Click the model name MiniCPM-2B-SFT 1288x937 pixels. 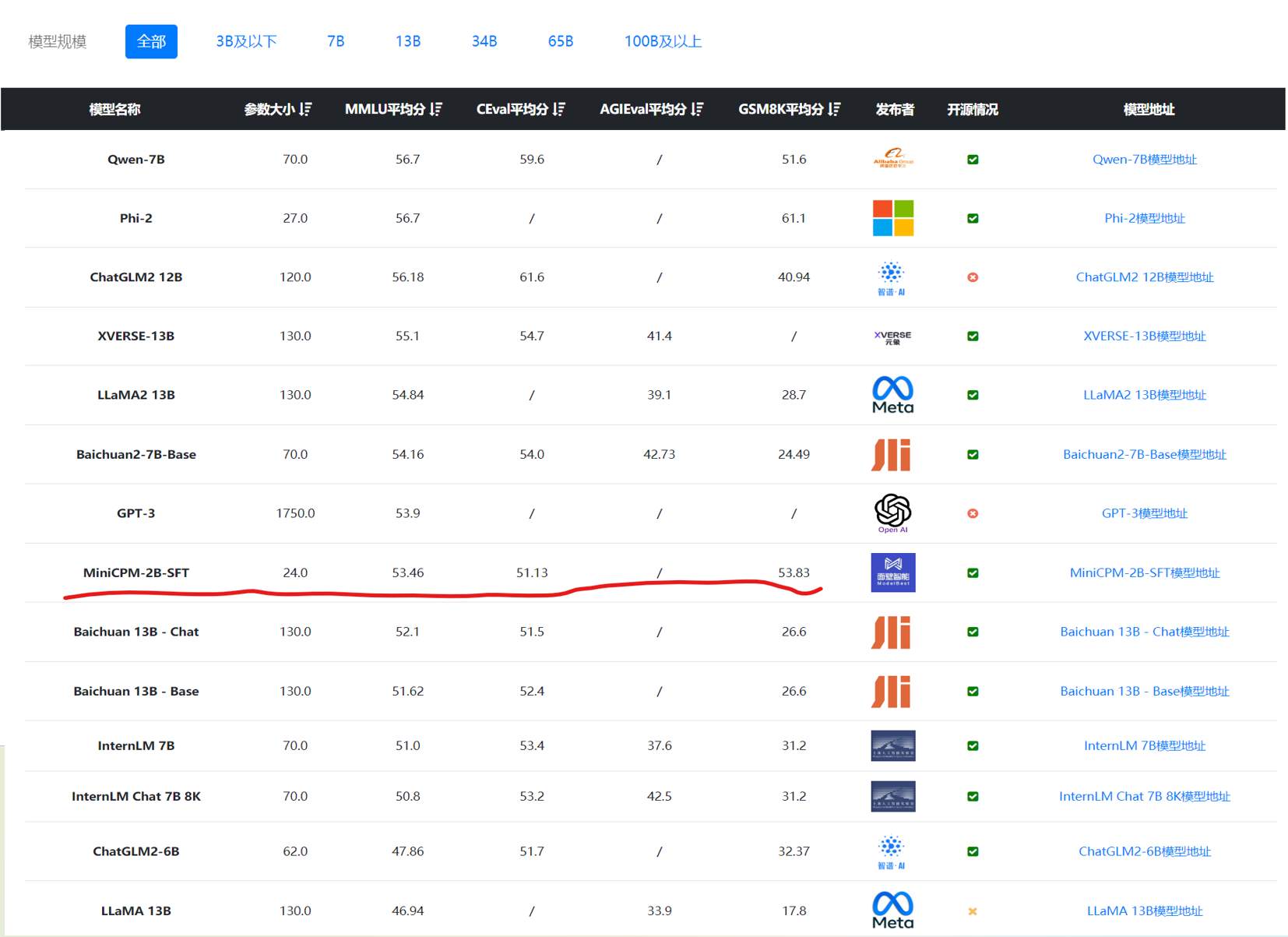click(x=136, y=572)
